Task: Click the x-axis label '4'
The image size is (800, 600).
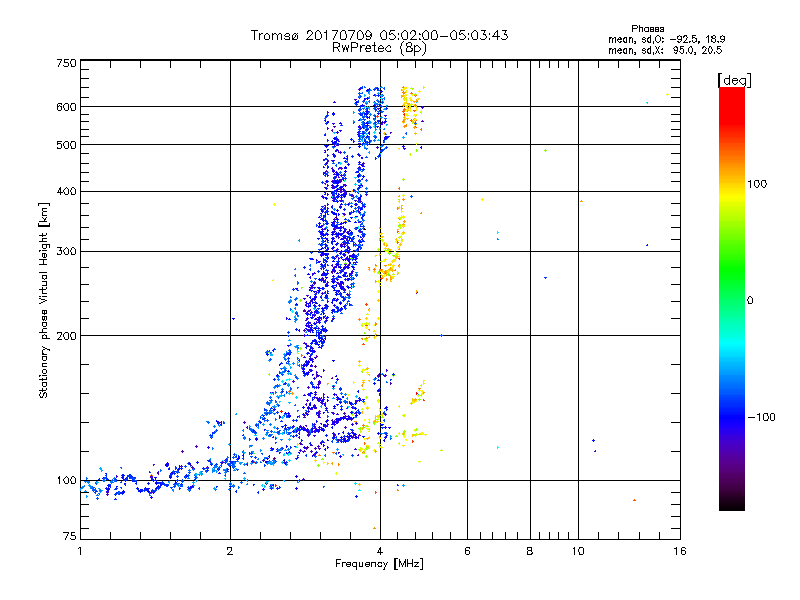Action: [380, 551]
